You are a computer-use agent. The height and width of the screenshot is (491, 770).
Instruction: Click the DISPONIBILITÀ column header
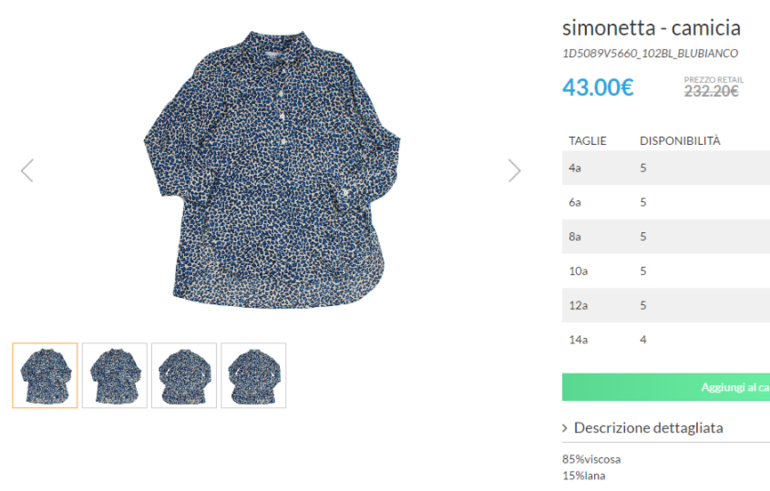click(x=680, y=141)
